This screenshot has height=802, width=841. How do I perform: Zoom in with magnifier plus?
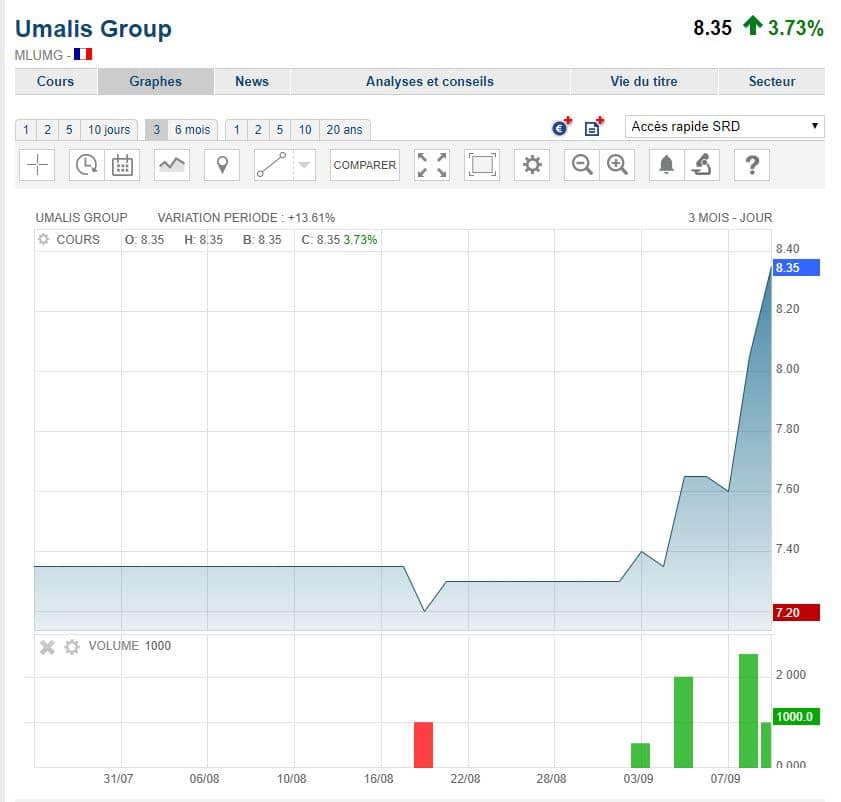point(617,165)
